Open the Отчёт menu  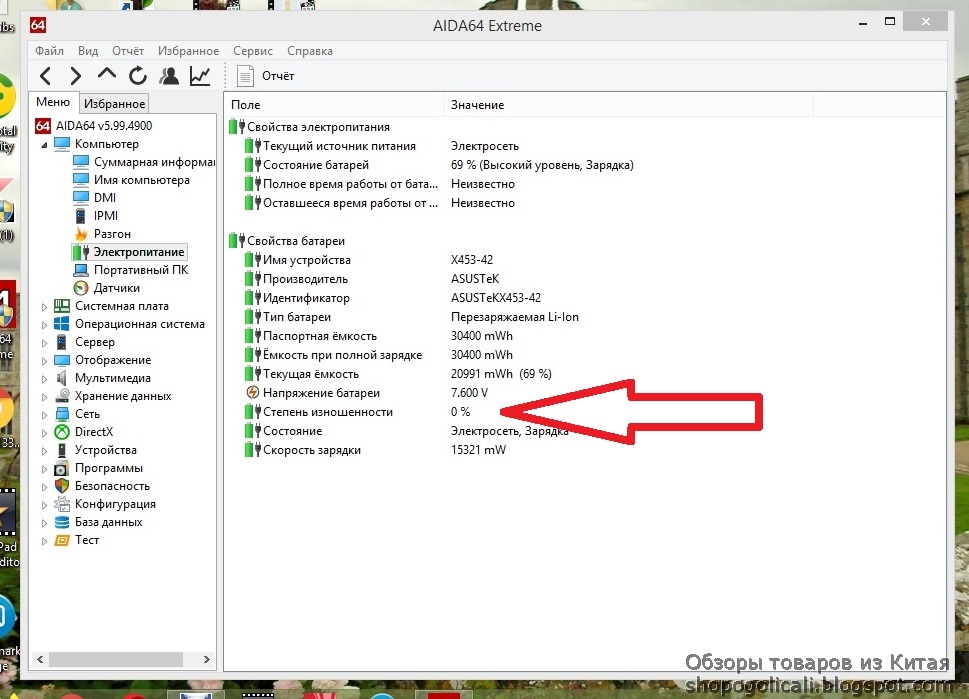(128, 51)
